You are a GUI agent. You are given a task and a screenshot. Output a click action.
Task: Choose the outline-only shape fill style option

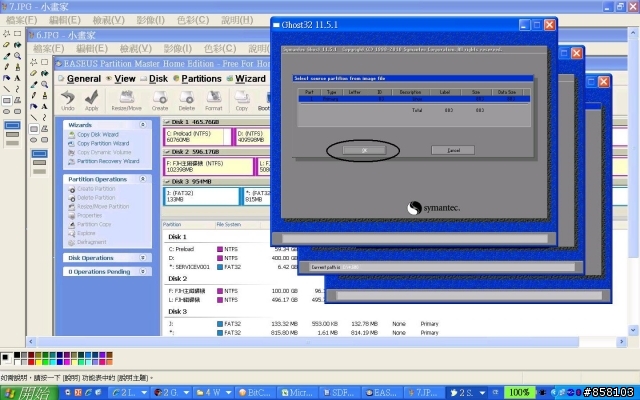12,125
